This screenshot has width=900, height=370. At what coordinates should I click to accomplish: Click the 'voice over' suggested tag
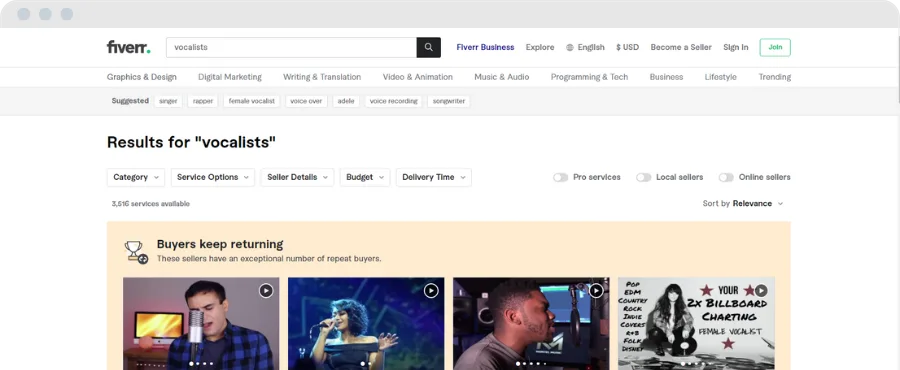(x=306, y=101)
